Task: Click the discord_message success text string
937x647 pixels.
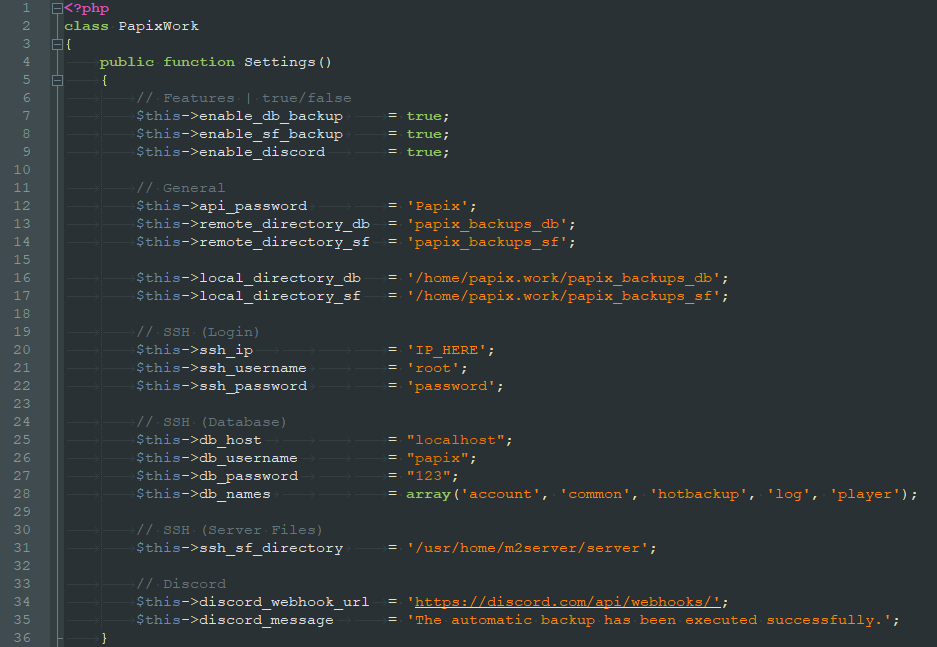Action: click(652, 620)
